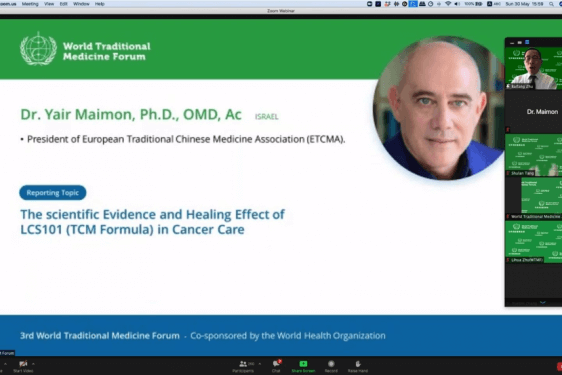Click the battery 100% indicator
Viewport: 562px width, 375px height.
[x=473, y=4]
